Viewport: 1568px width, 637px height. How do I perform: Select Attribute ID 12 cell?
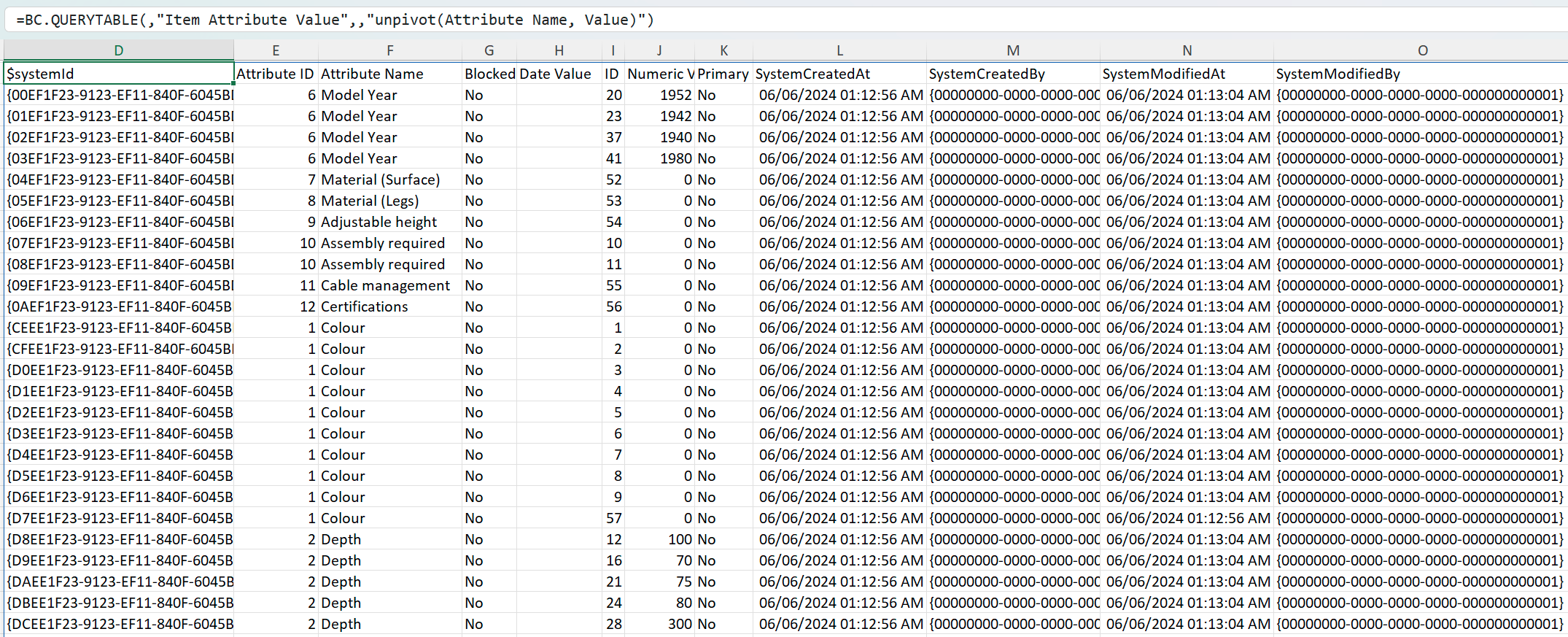click(x=276, y=306)
